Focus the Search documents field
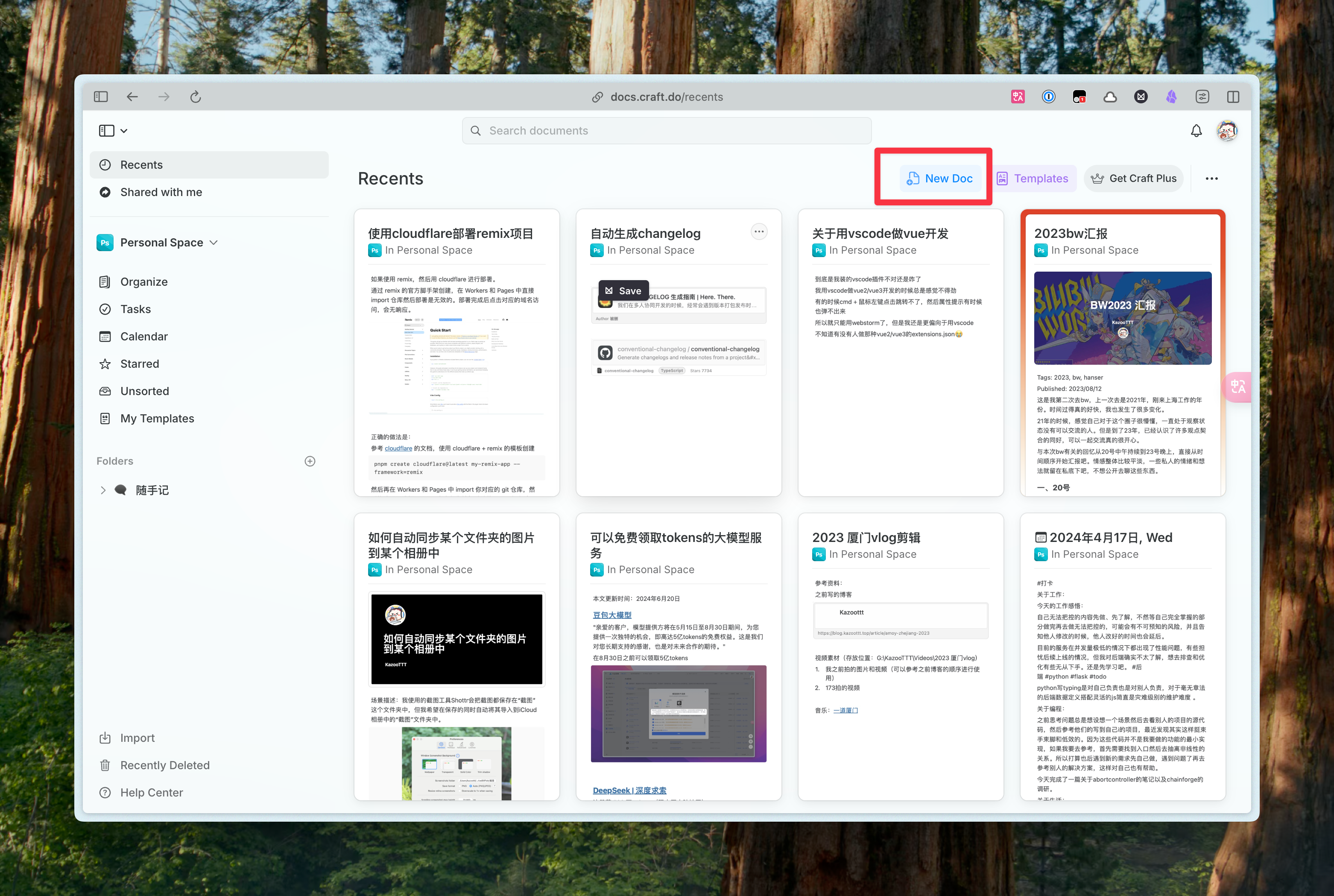This screenshot has width=1334, height=896. tap(667, 131)
